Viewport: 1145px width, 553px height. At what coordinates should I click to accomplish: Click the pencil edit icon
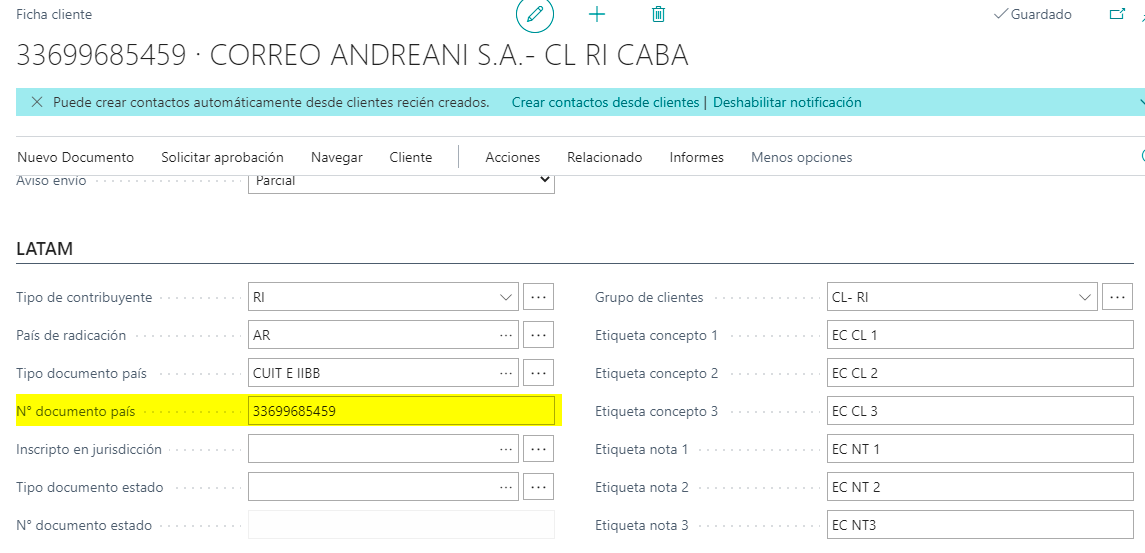click(535, 15)
